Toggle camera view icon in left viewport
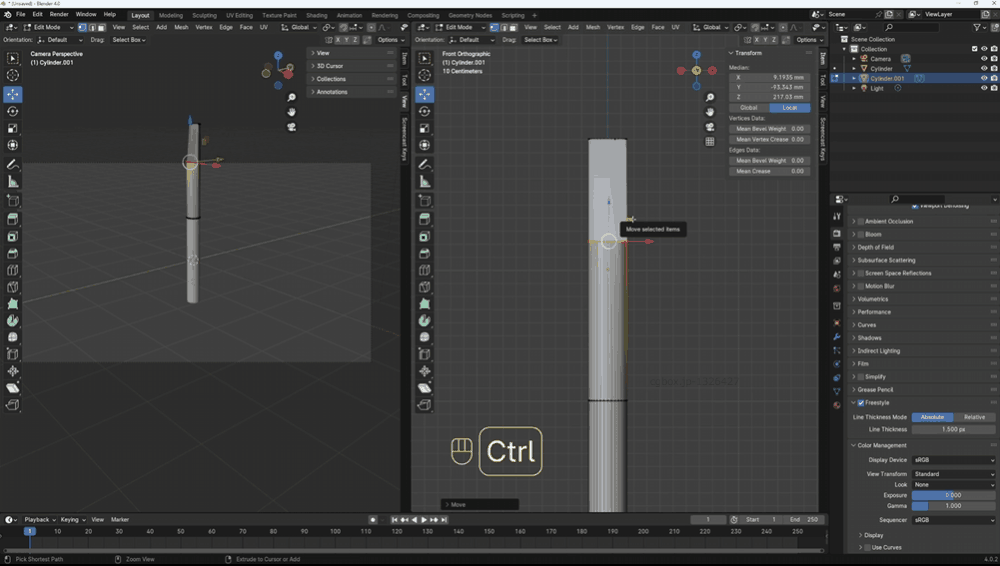 coord(291,126)
